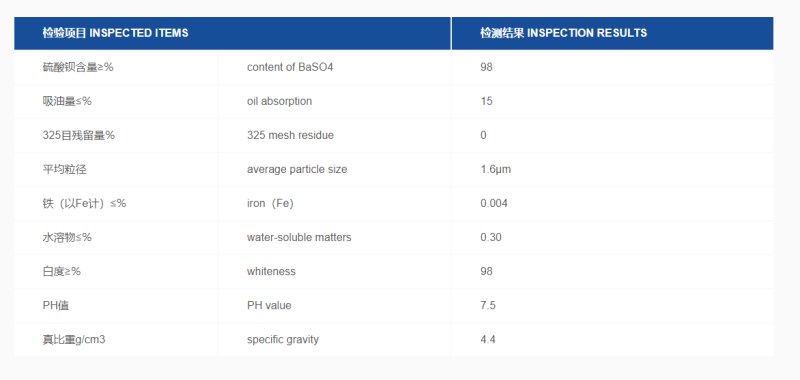
Task: Select the 0.30 result value
Action: click(x=491, y=237)
